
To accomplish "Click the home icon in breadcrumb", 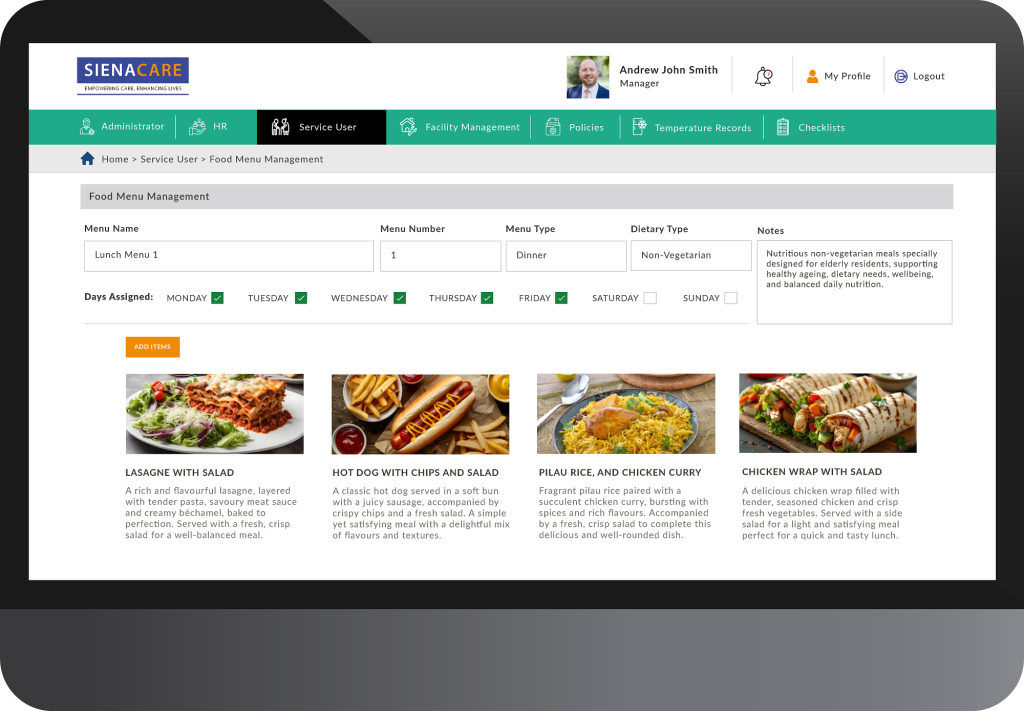I will pyautogui.click(x=88, y=159).
